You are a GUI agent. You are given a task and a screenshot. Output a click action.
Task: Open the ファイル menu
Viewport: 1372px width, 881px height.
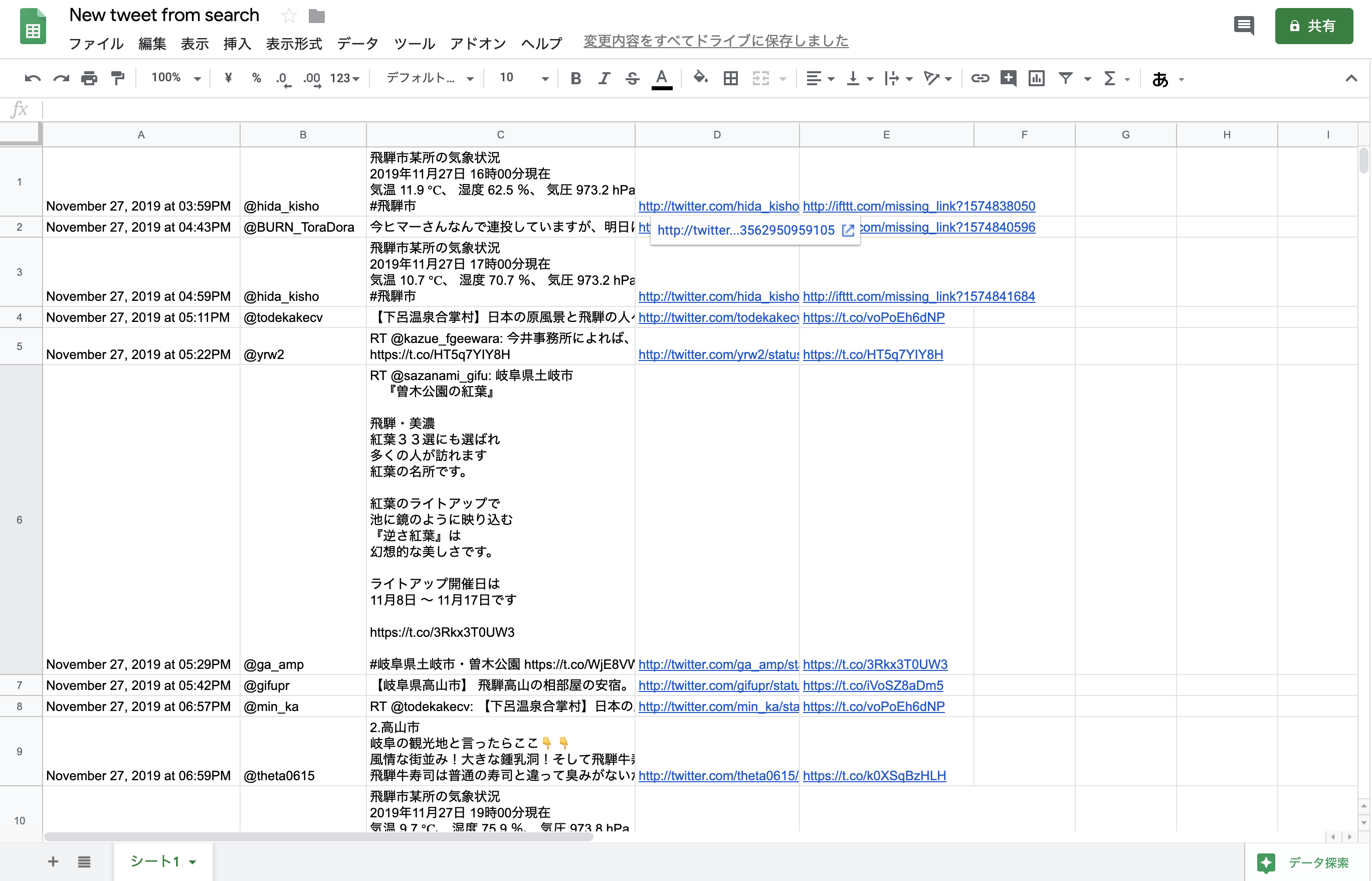[x=96, y=44]
